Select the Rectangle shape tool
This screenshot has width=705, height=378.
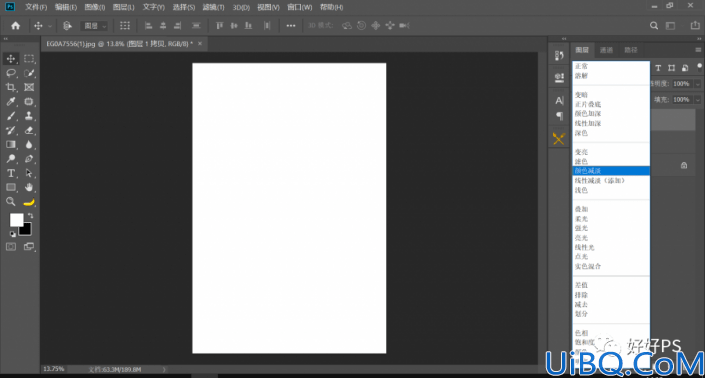tap(11, 187)
